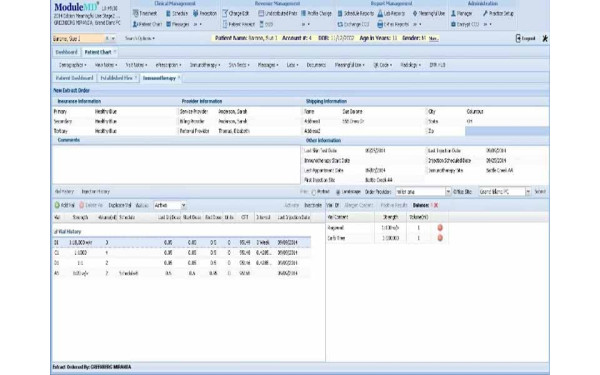Close the Immunotherapy tab

[179, 78]
